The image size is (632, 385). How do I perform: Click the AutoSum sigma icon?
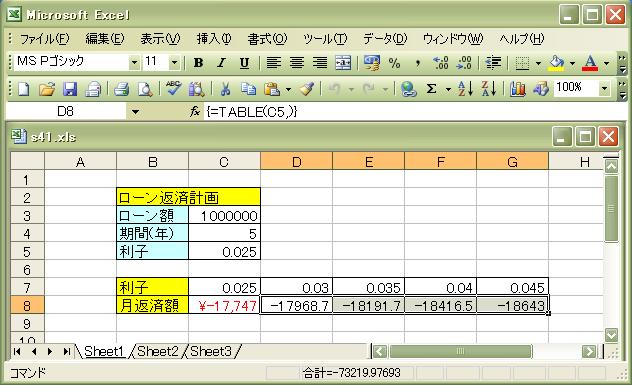tap(431, 89)
